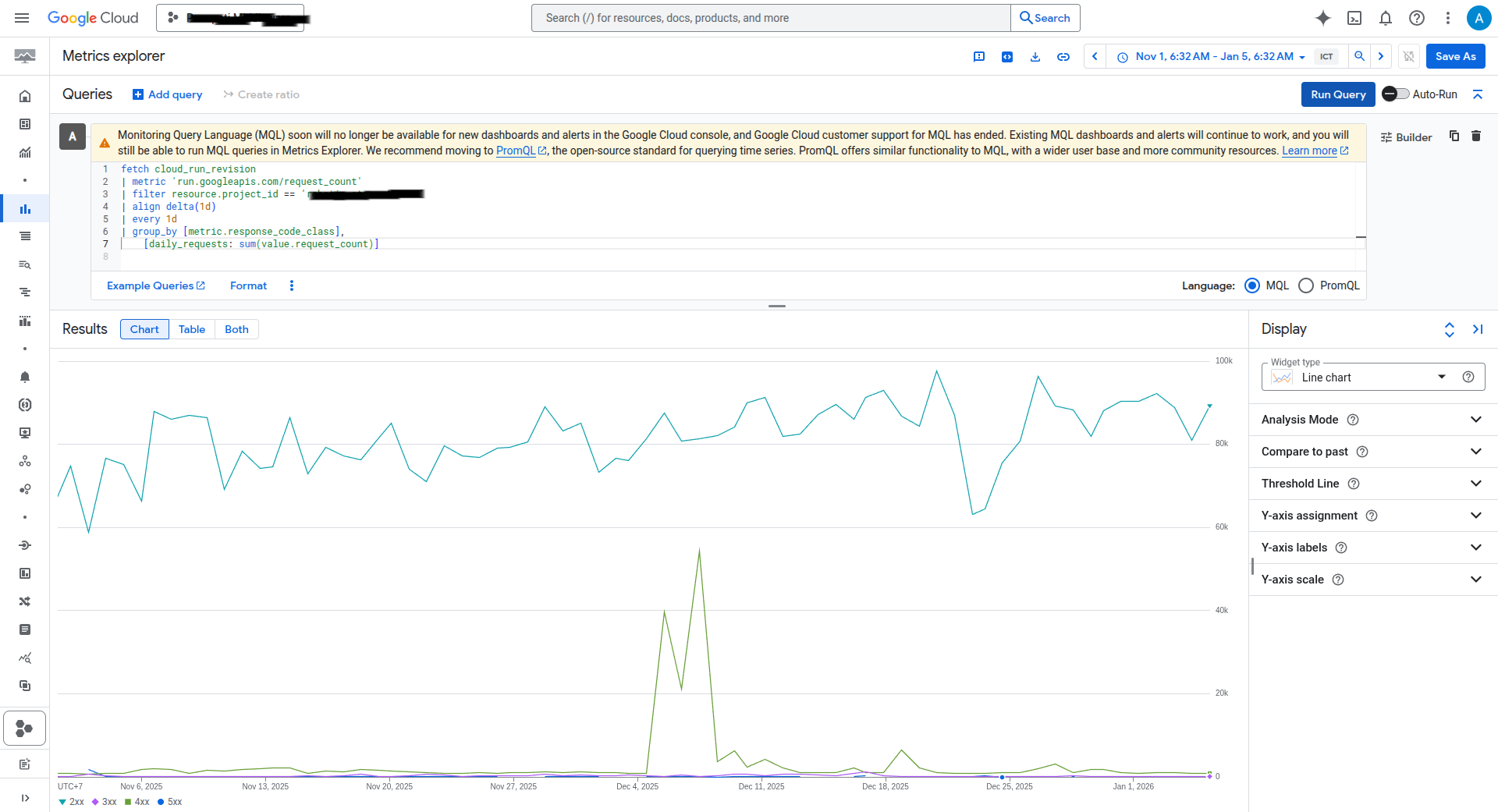Screen dimensions: 1498x812
Task: Activate Cloud Shell terminal icon
Action: pos(1354,18)
